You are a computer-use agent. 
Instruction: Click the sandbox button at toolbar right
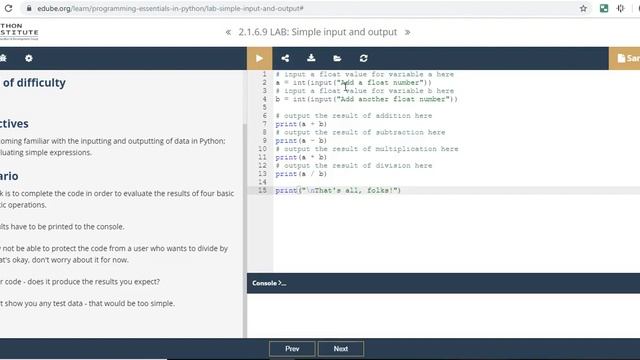click(x=624, y=58)
